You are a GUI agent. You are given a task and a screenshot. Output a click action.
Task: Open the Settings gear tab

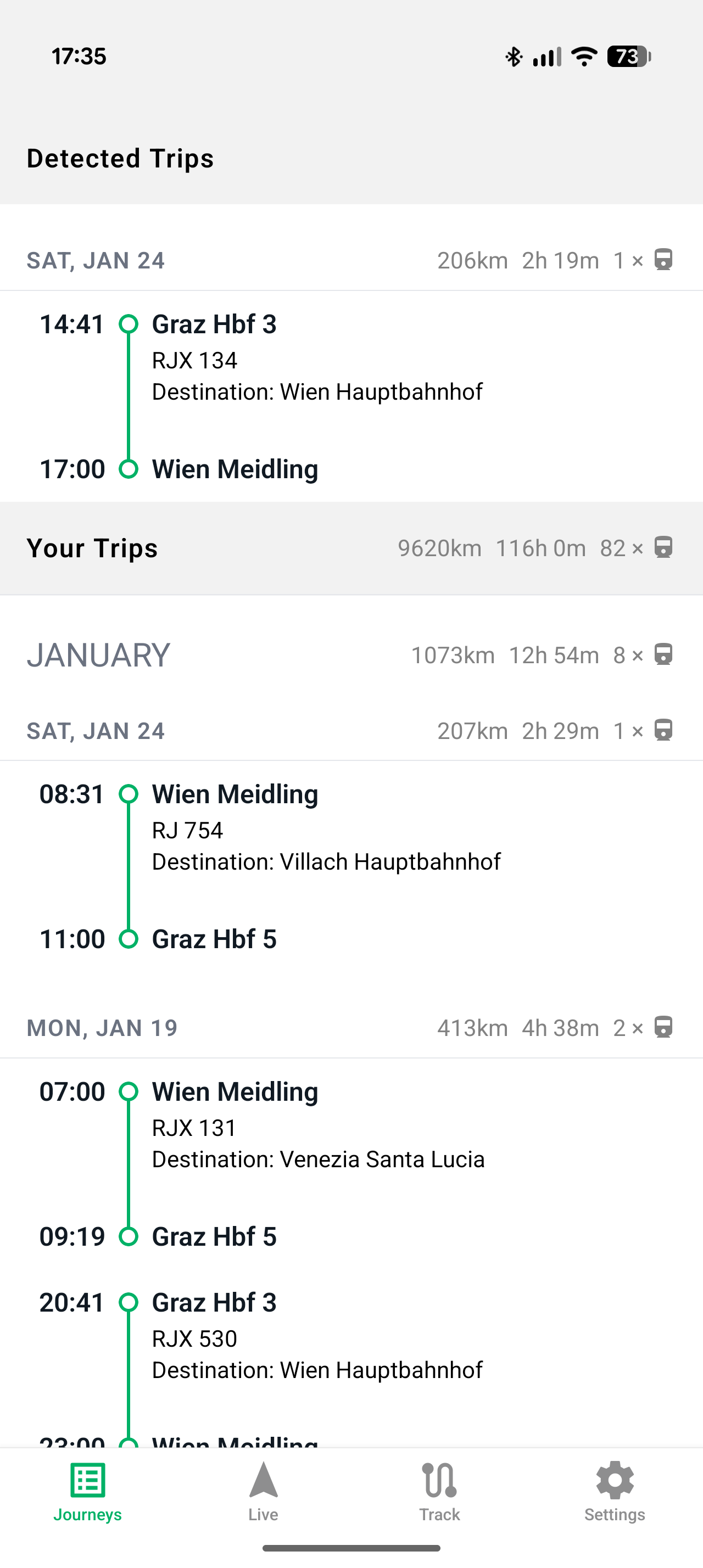tap(615, 1491)
